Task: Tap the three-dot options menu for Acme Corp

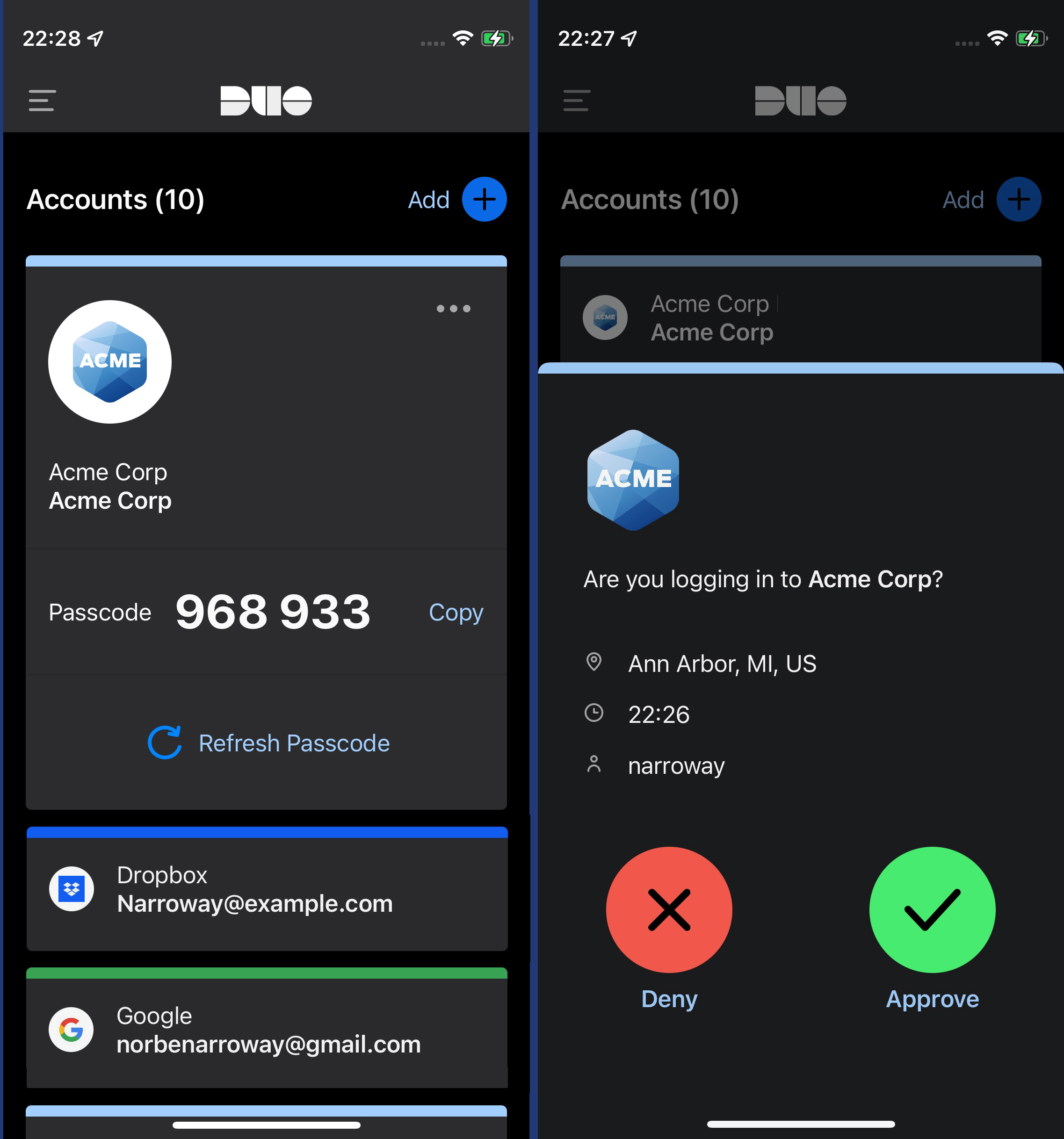Action: pos(455,308)
